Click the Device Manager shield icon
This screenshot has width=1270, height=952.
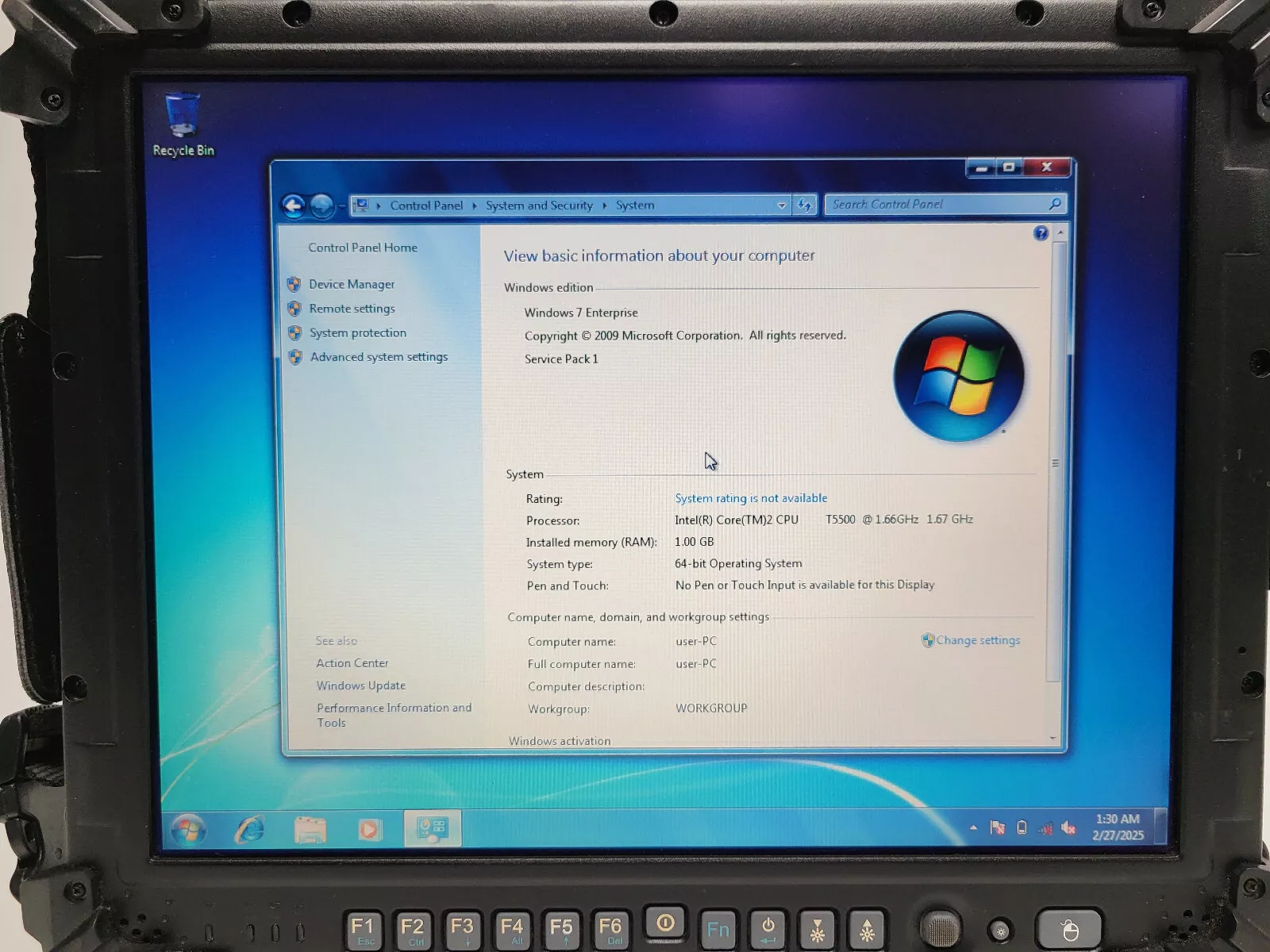click(x=294, y=284)
